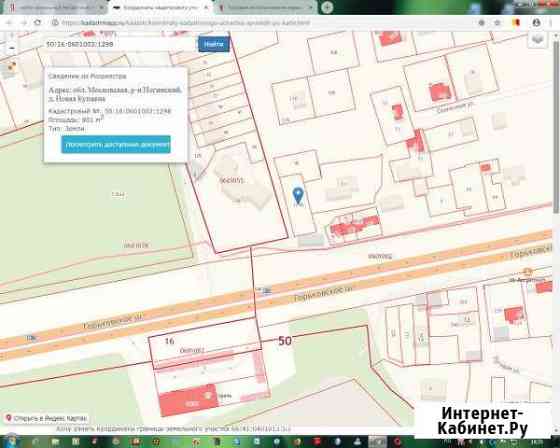Image resolution: width=560 pixels, height=448 pixels.
Task: Open the browser profile icon
Action: point(536,23)
